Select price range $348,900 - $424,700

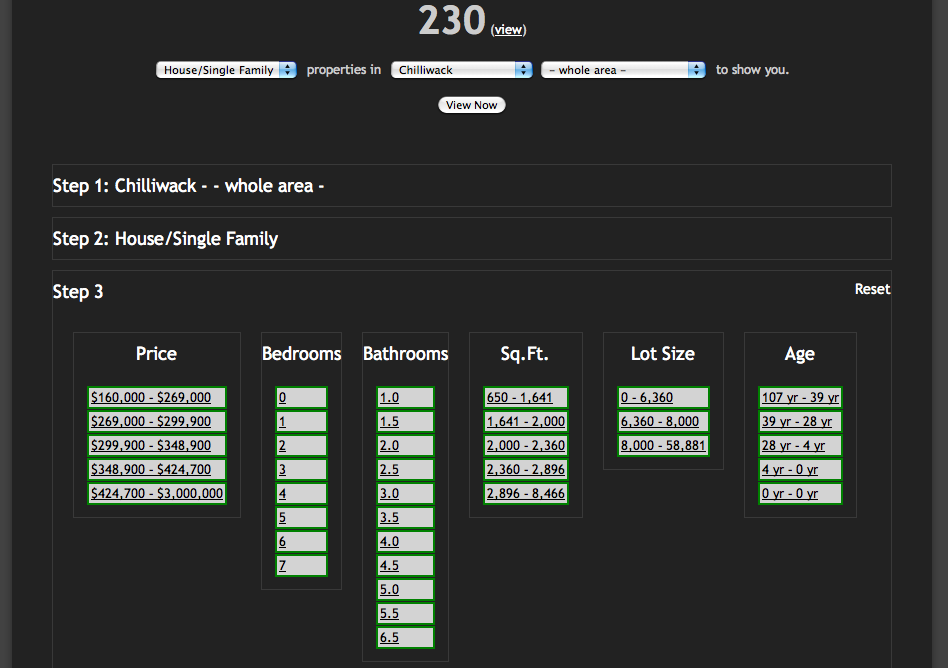pos(157,470)
